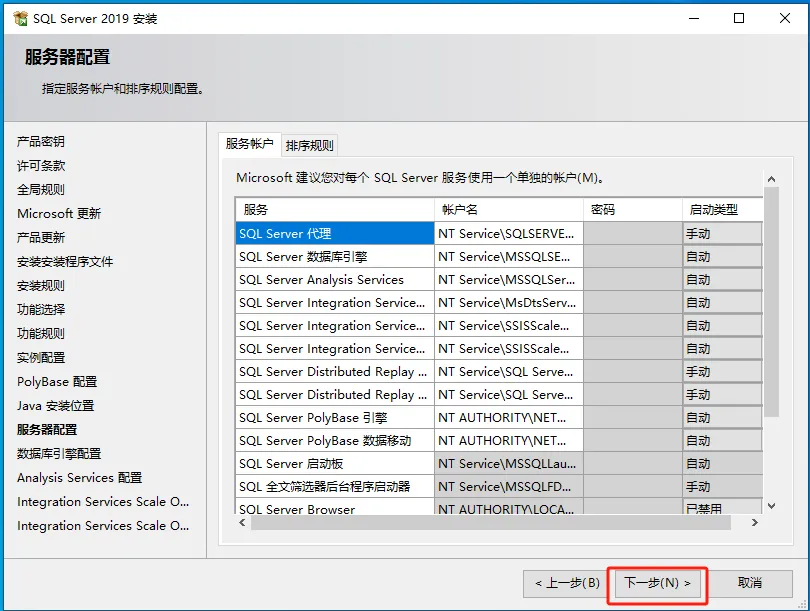Close the setup window with the X button

point(785,19)
